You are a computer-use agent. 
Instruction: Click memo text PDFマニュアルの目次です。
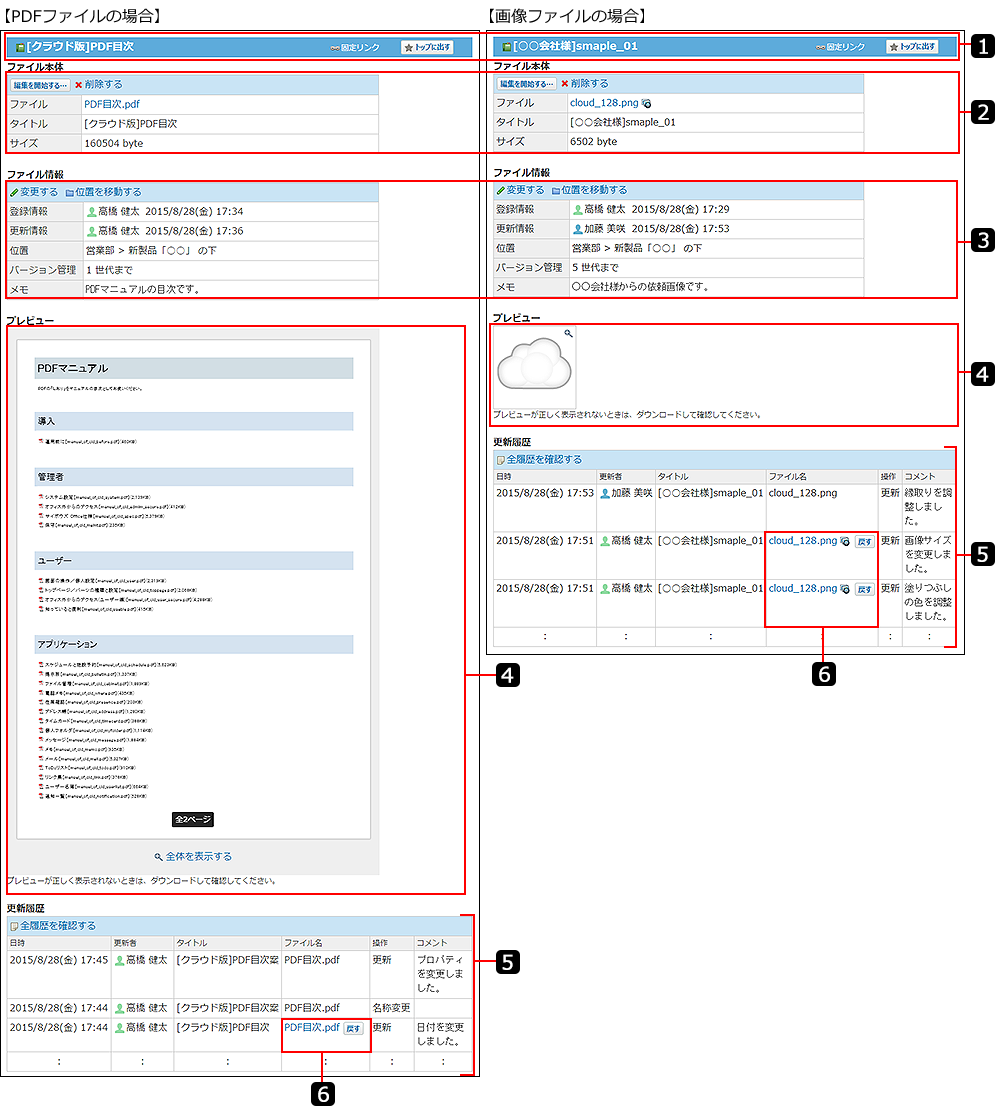coord(144,289)
